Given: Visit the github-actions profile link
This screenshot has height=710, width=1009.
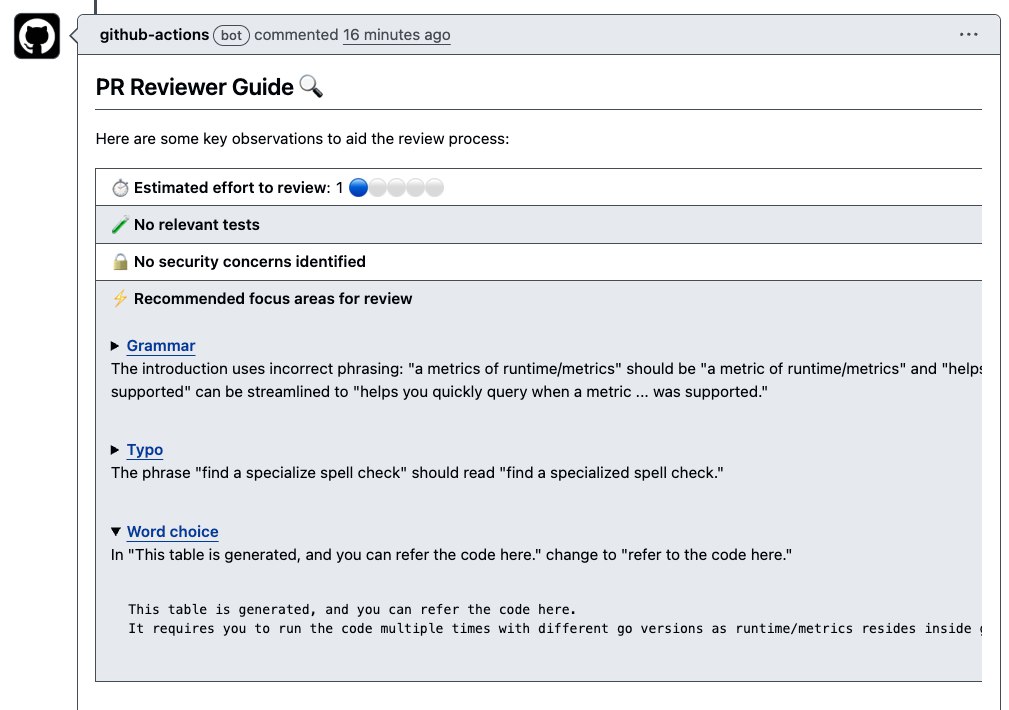Looking at the screenshot, I should (154, 34).
